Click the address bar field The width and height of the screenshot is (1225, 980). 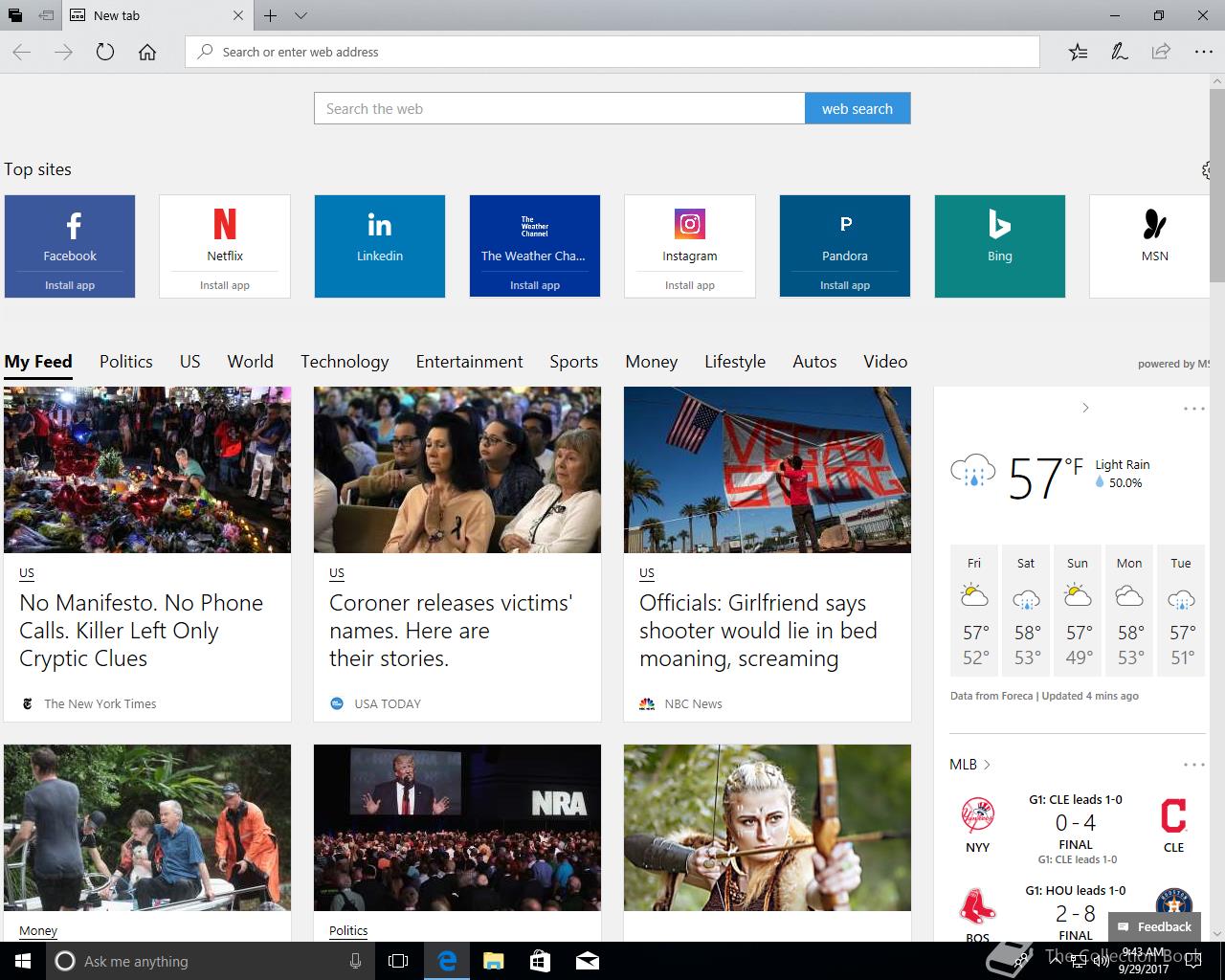click(612, 52)
